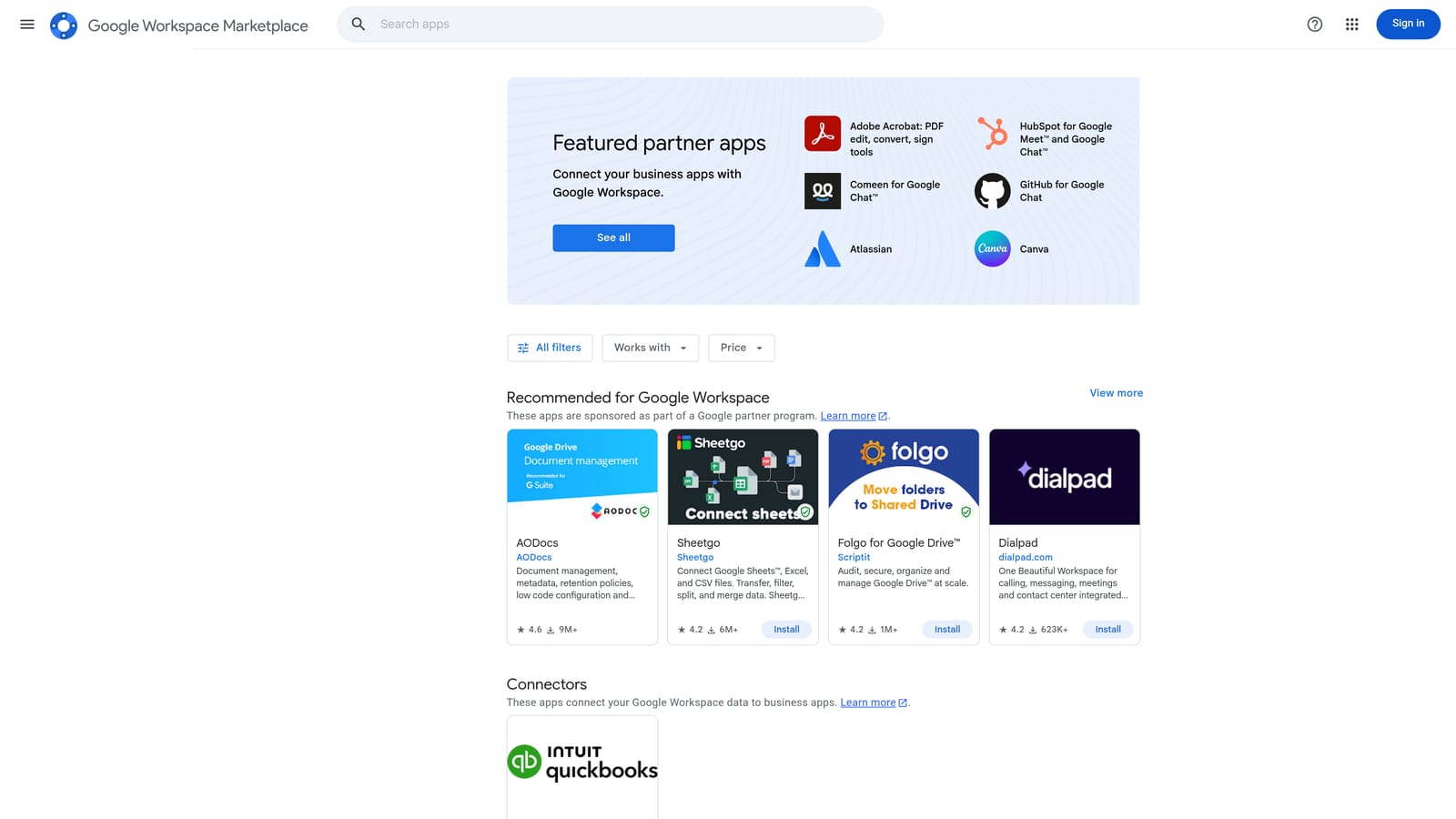
Task: Click View more recommended apps
Action: 1116,393
